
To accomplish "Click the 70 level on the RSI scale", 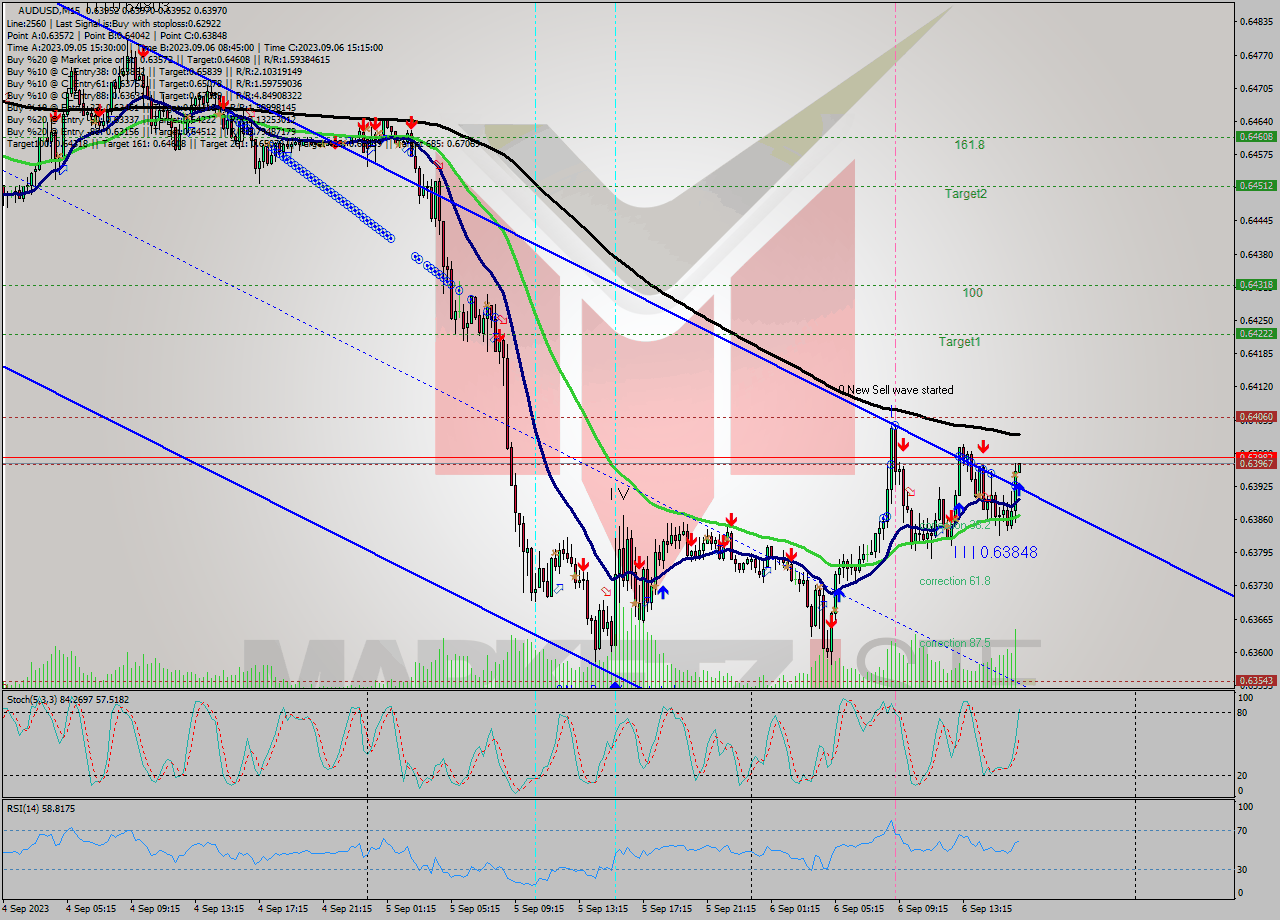I will (1242, 830).
